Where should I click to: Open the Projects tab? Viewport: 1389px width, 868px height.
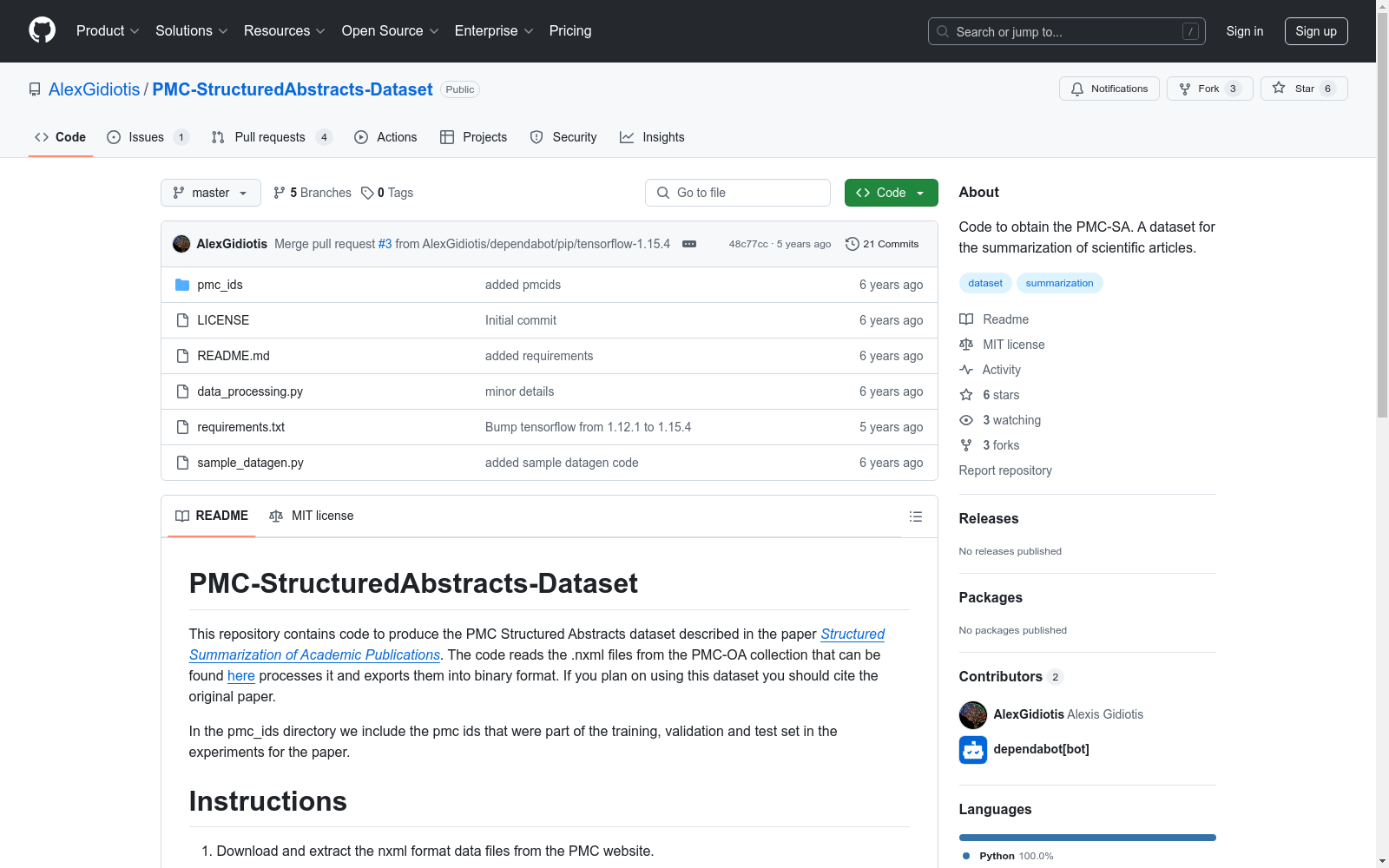[474, 137]
